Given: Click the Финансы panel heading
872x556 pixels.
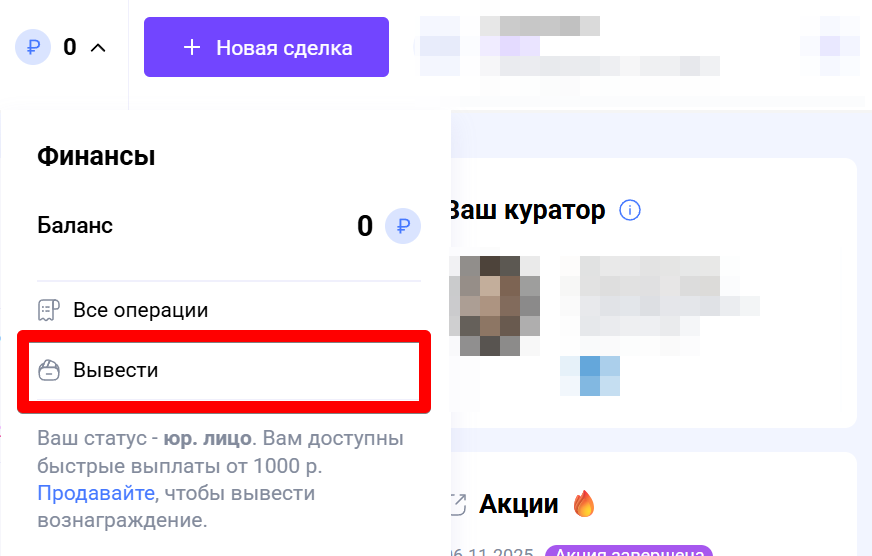Looking at the screenshot, I should point(96,156).
